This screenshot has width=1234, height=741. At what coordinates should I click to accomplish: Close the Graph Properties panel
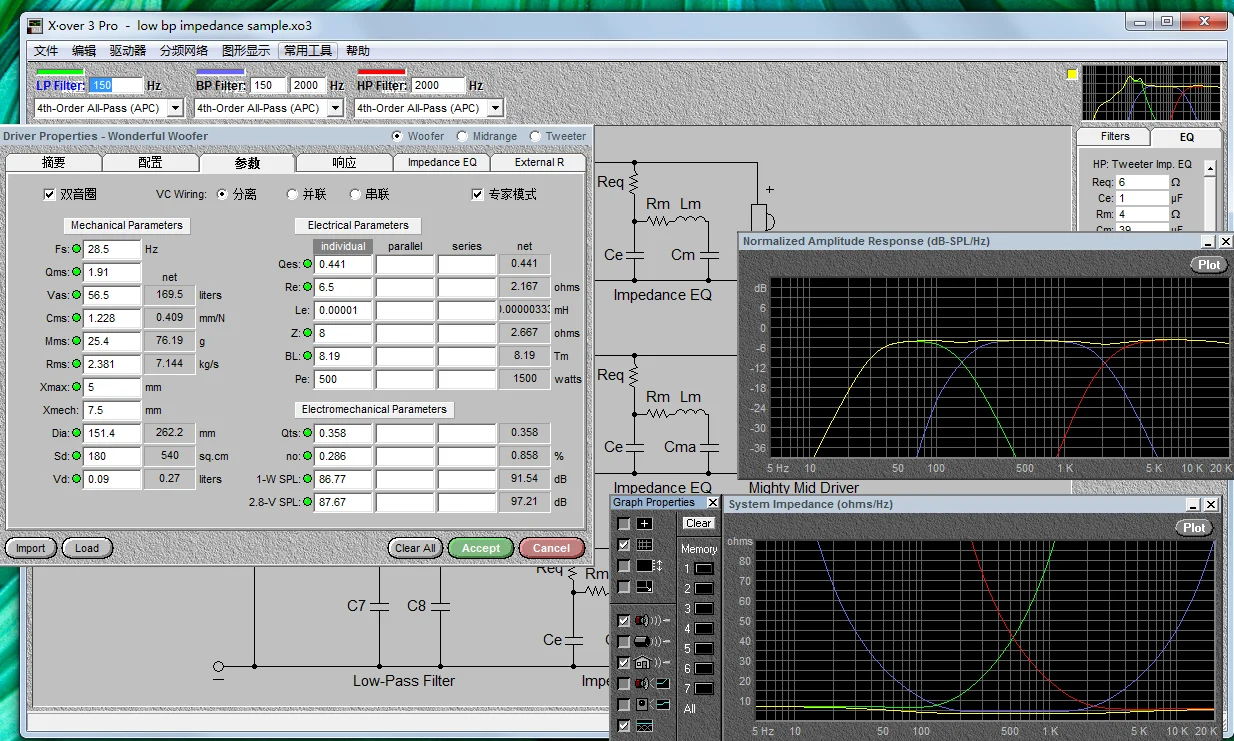point(712,503)
